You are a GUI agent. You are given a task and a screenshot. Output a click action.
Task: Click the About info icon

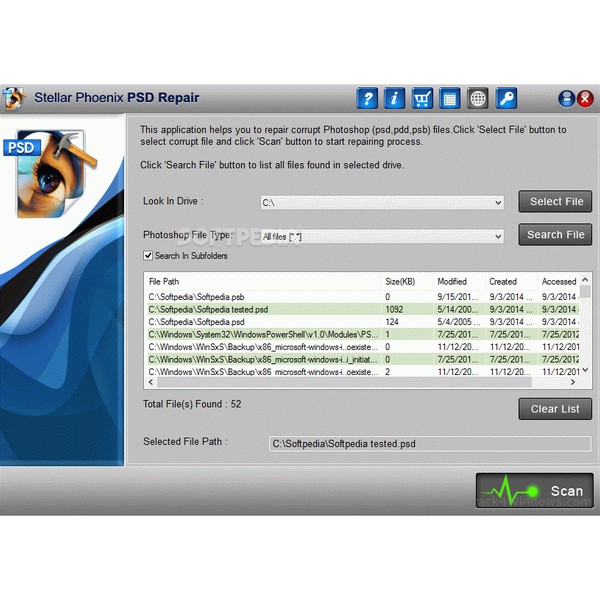coord(394,98)
